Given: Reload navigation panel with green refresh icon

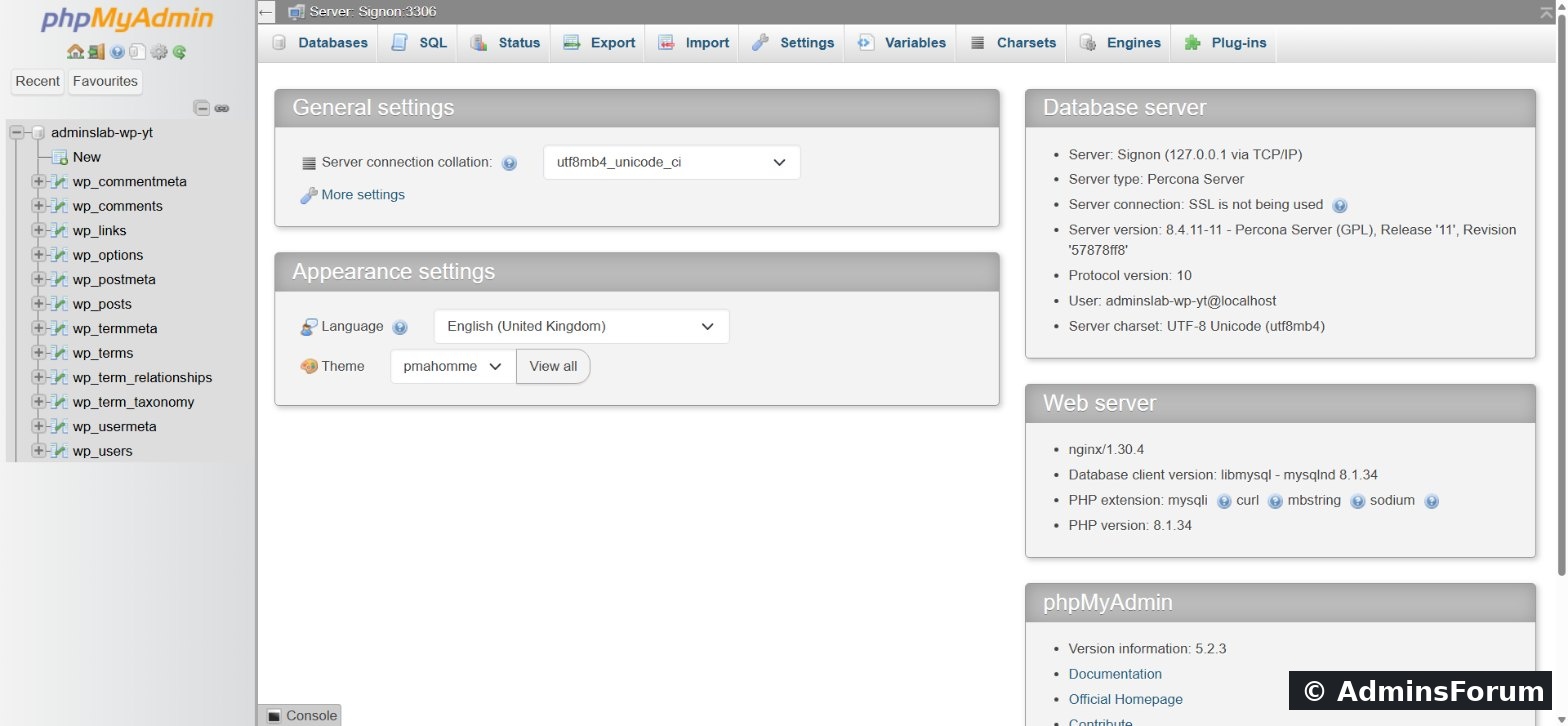Looking at the screenshot, I should (179, 52).
